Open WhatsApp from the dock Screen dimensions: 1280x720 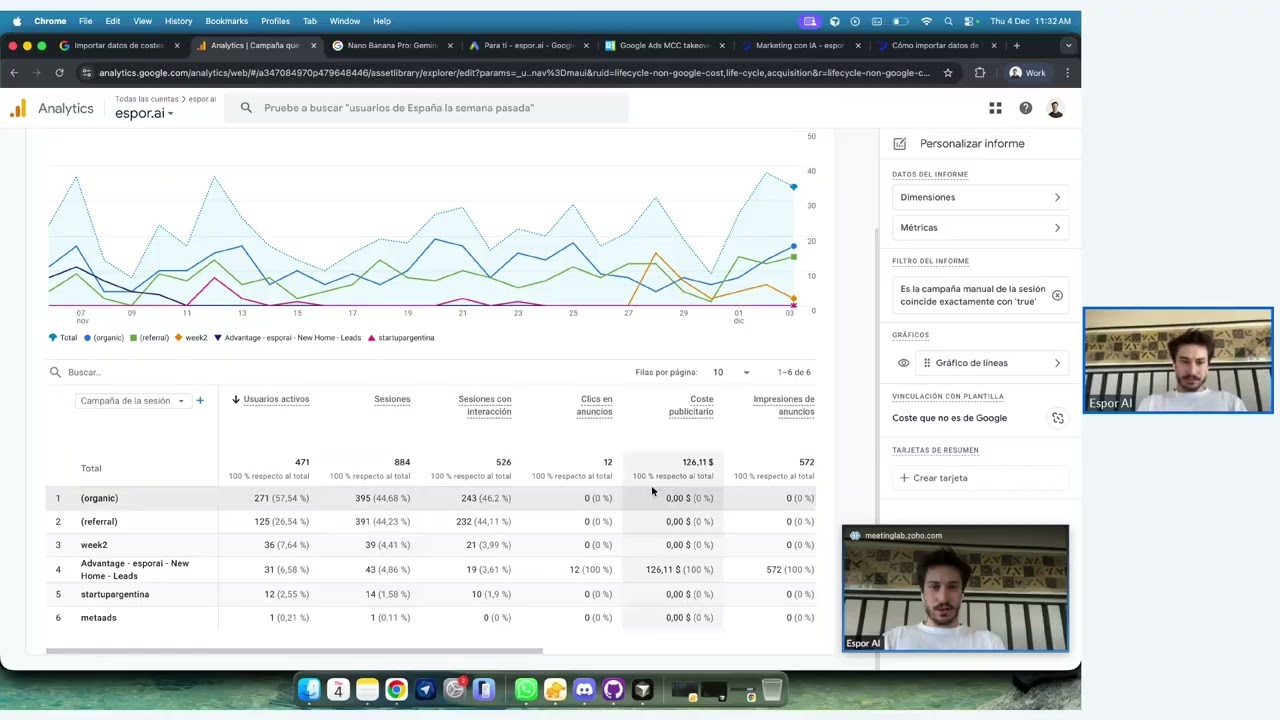526,690
